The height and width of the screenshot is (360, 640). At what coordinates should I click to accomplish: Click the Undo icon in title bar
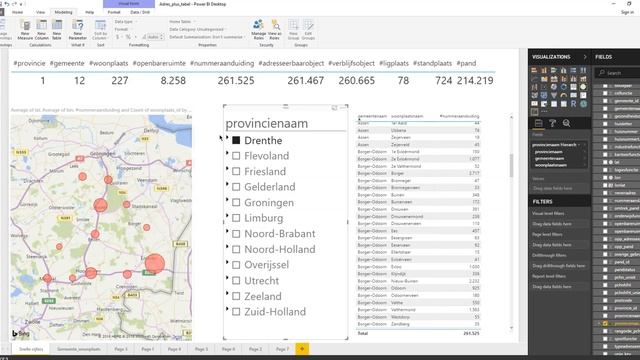click(7, 4)
